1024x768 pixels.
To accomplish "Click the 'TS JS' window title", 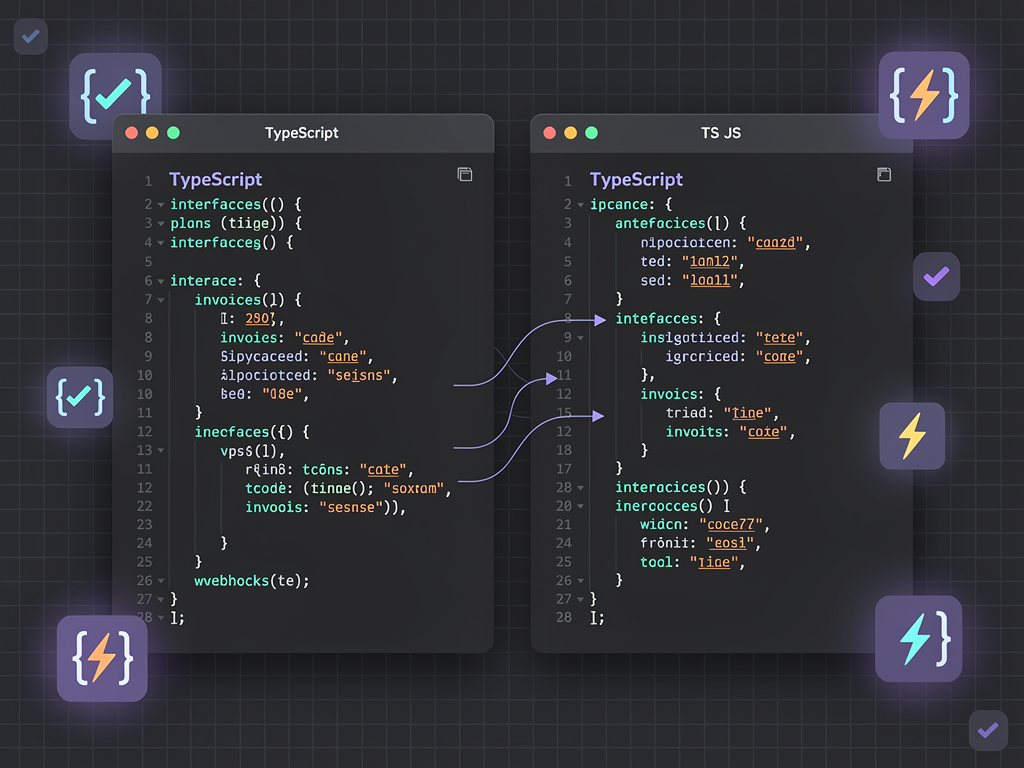I will point(721,133).
